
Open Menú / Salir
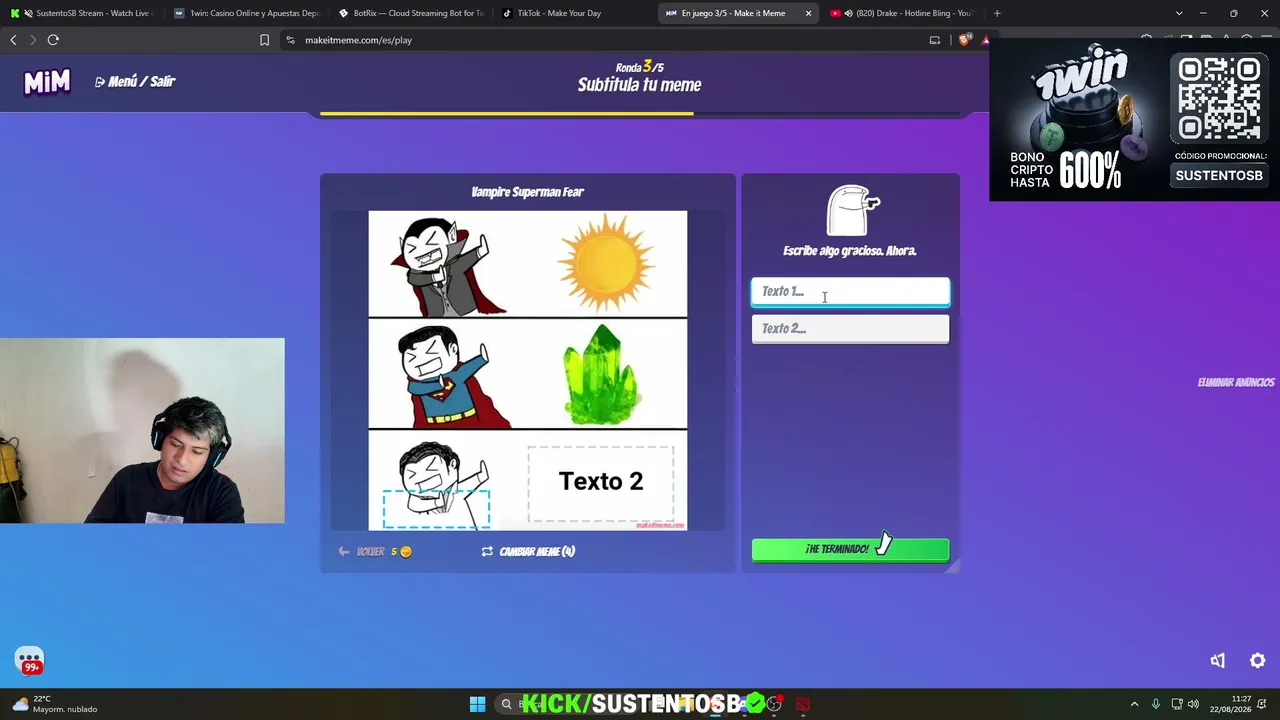pyautogui.click(x=135, y=82)
